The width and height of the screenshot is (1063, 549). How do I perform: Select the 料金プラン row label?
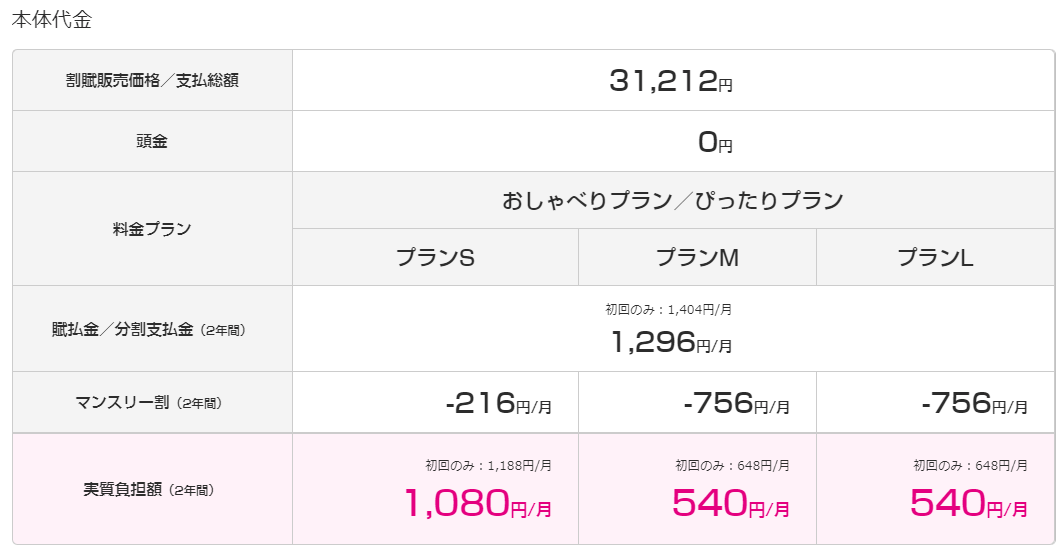point(152,229)
